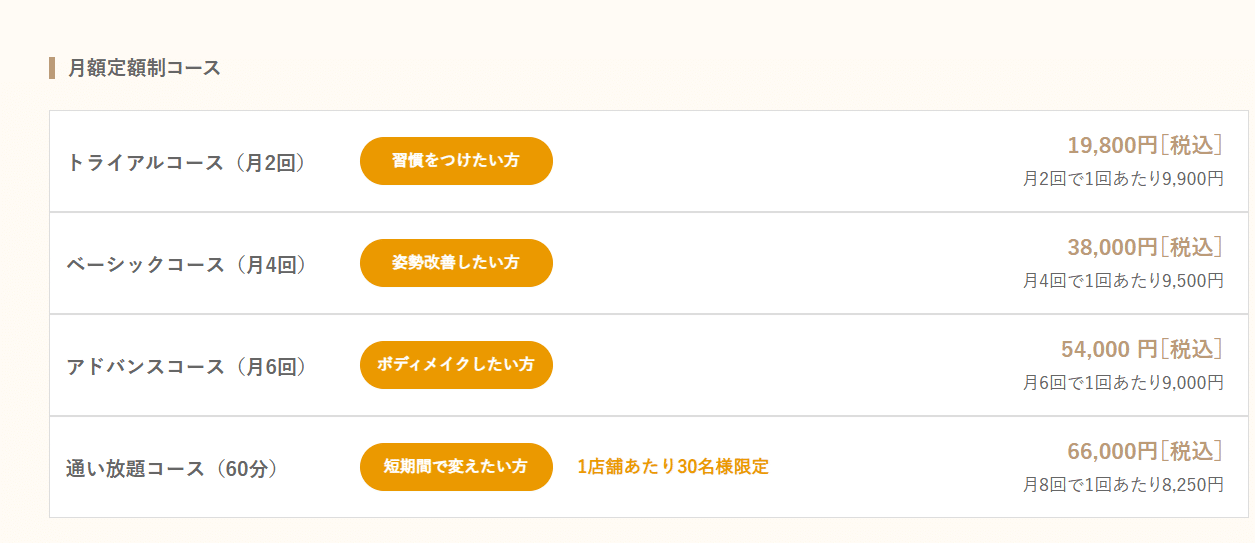
Task: Select the 通い放題コース（60分） course name
Action: click(x=172, y=468)
